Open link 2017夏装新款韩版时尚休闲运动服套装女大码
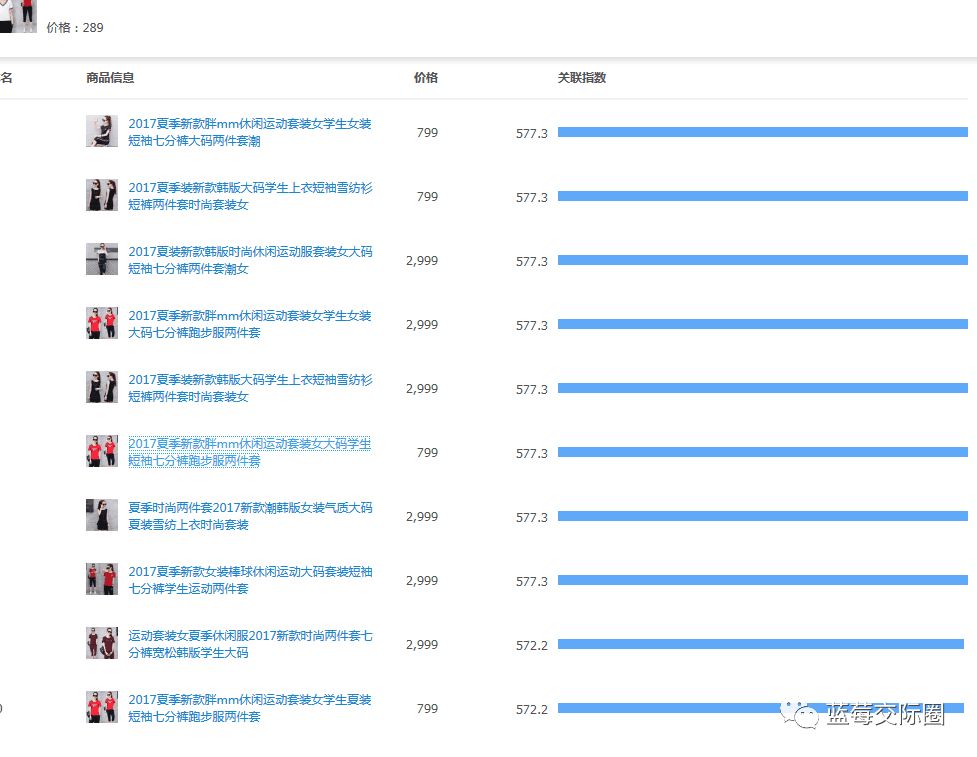 250,260
